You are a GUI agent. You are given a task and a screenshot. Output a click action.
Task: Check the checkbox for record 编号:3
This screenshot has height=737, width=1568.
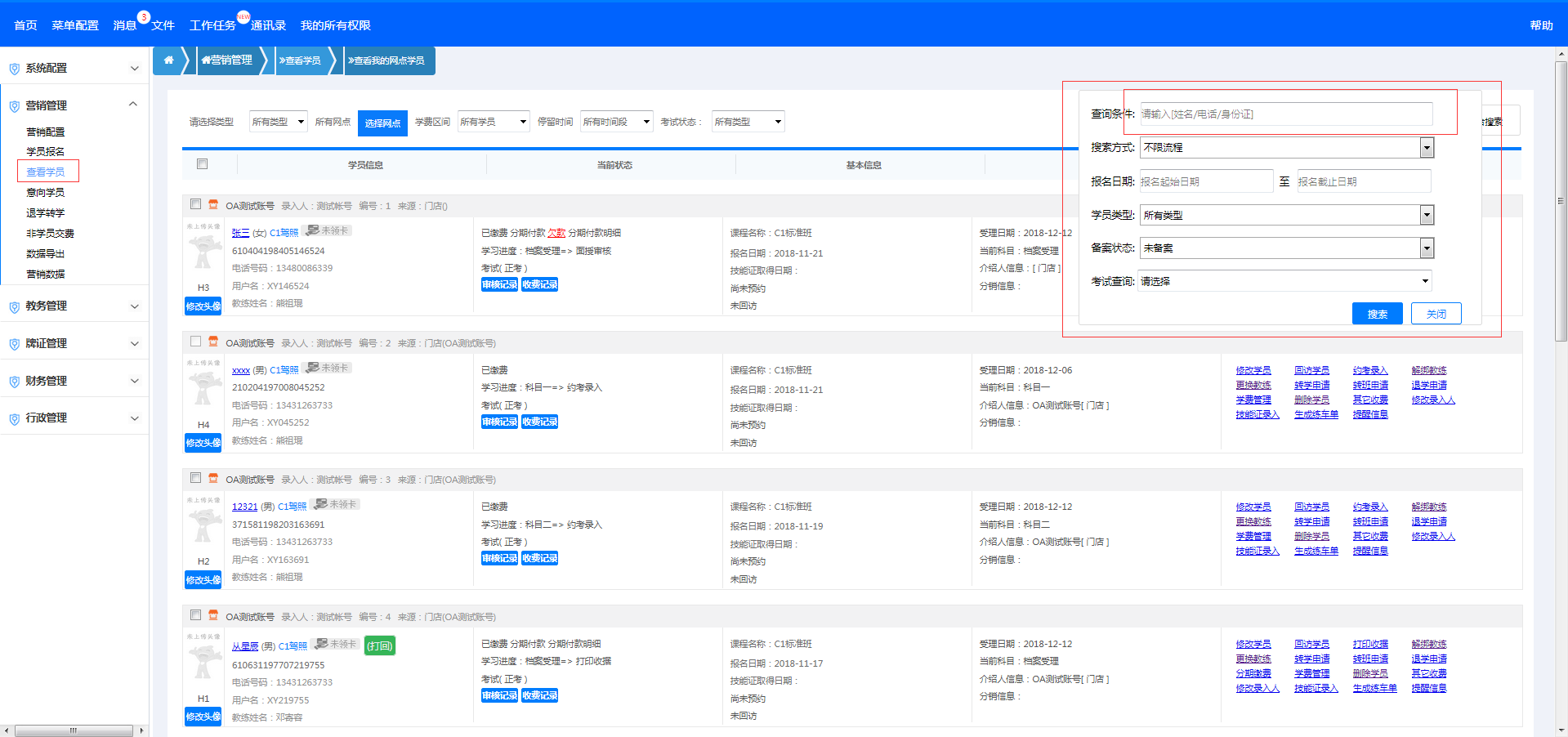(x=195, y=478)
